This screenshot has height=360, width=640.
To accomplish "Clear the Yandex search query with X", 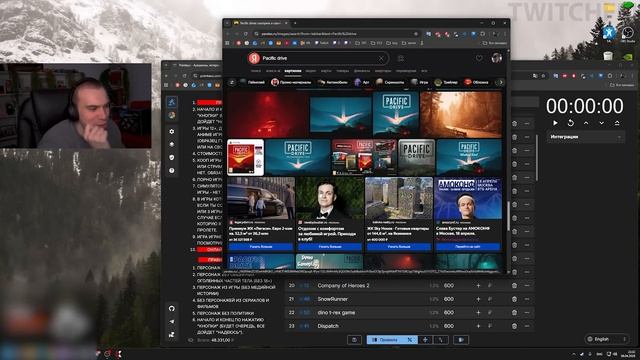I will 381,58.
